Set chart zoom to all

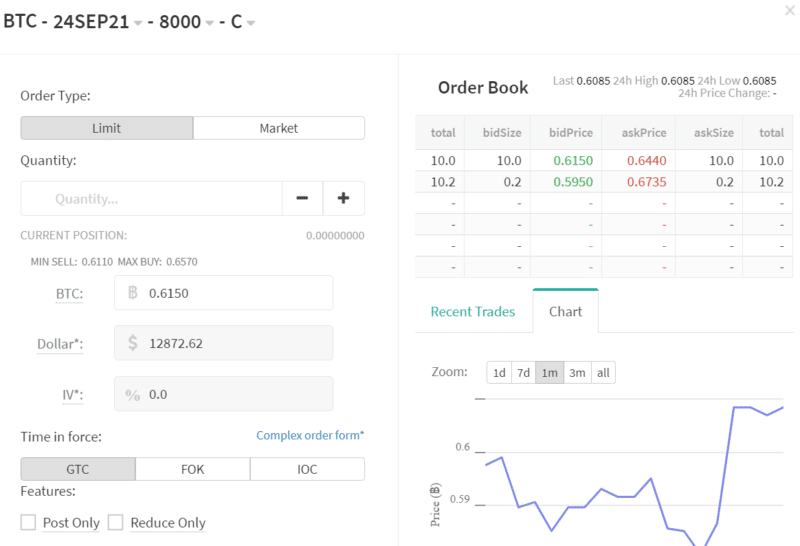(x=604, y=373)
